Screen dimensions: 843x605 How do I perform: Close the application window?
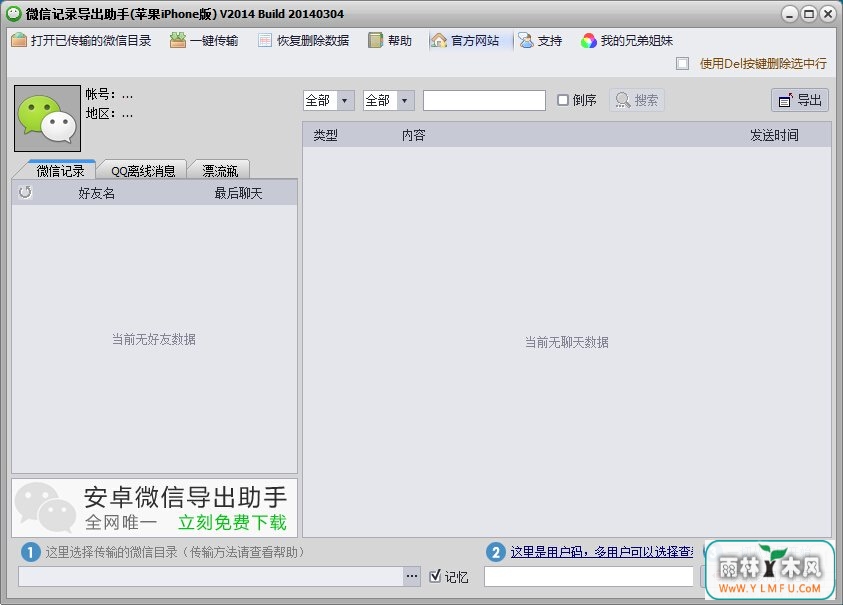tap(828, 14)
